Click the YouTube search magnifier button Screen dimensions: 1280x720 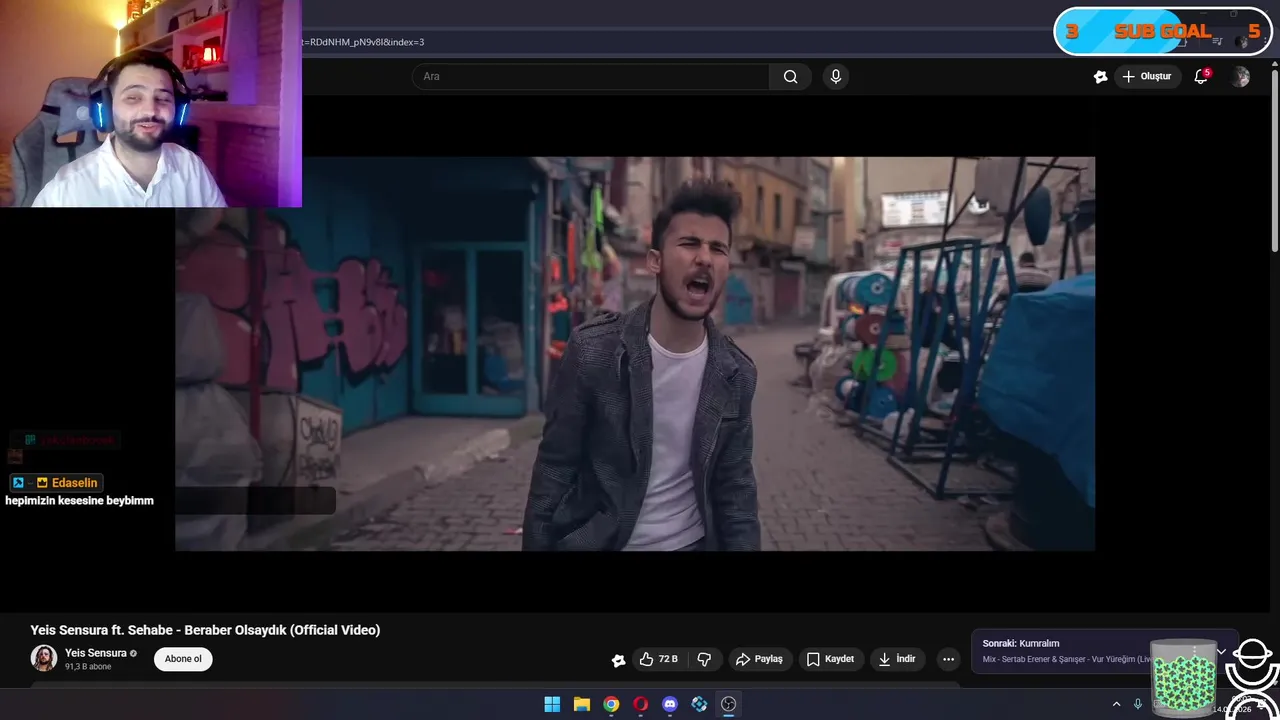click(x=790, y=77)
